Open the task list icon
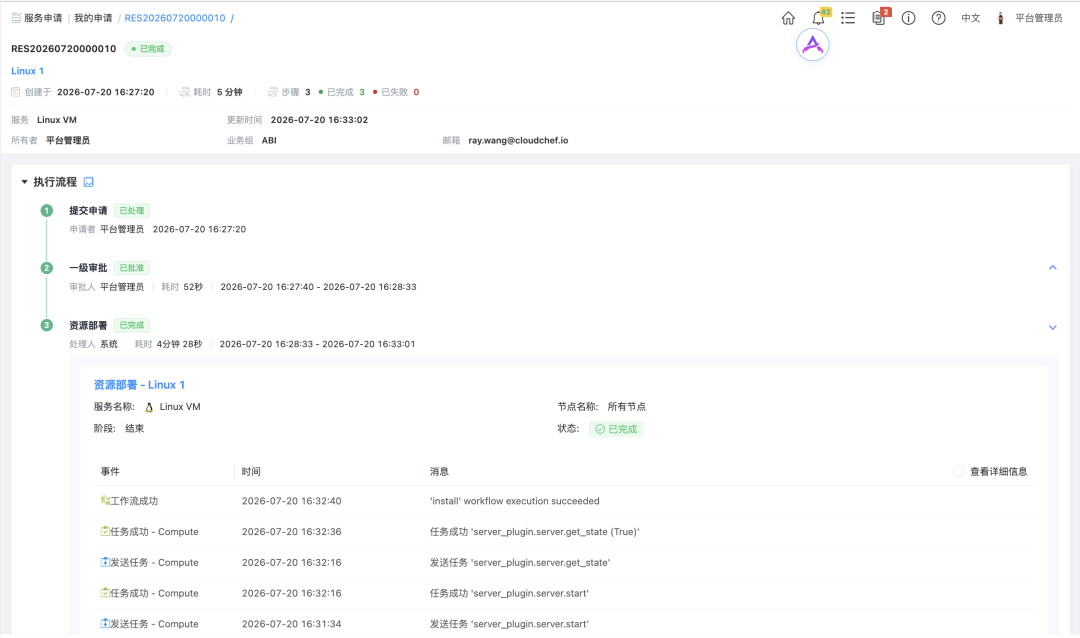Viewport: 1080px width, 638px height. 848,19
